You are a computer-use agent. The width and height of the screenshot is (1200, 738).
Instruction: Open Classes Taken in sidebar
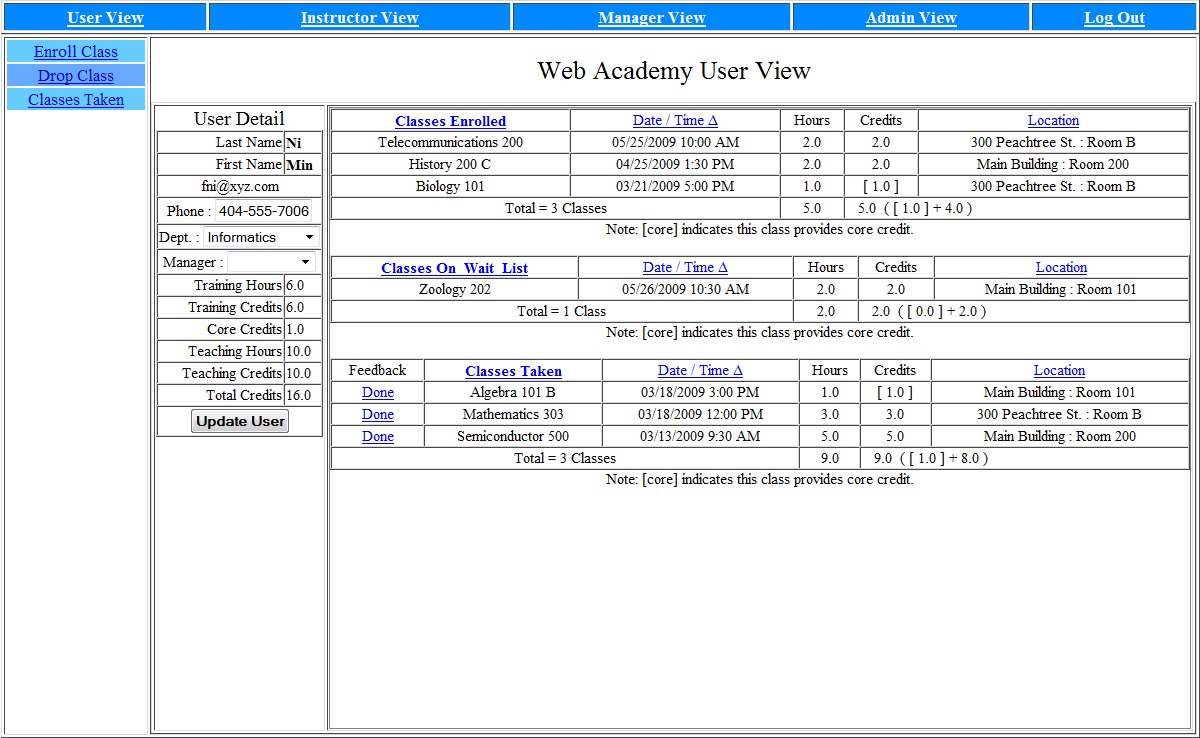(x=76, y=100)
